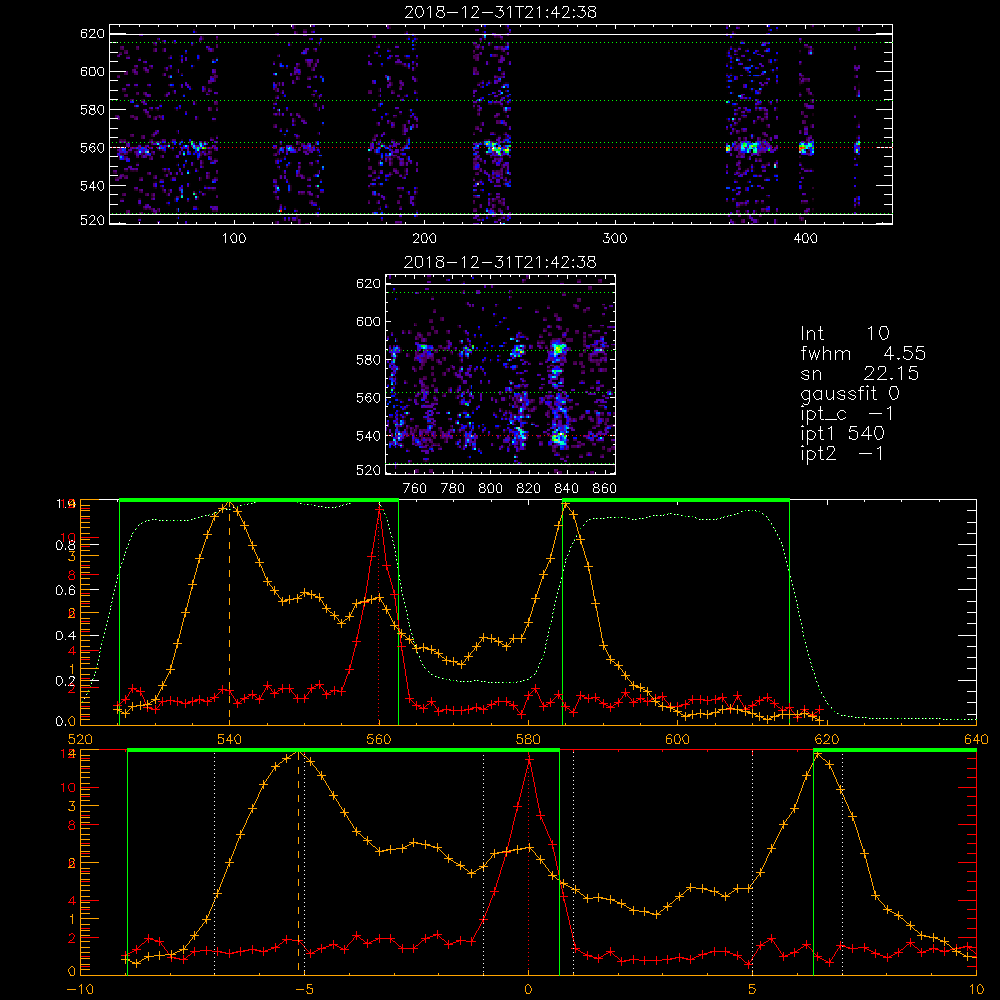Viewport: 1000px width, 1000px height.
Task: Click x-axis label 580 of the profile plot
Action: pyautogui.click(x=528, y=739)
